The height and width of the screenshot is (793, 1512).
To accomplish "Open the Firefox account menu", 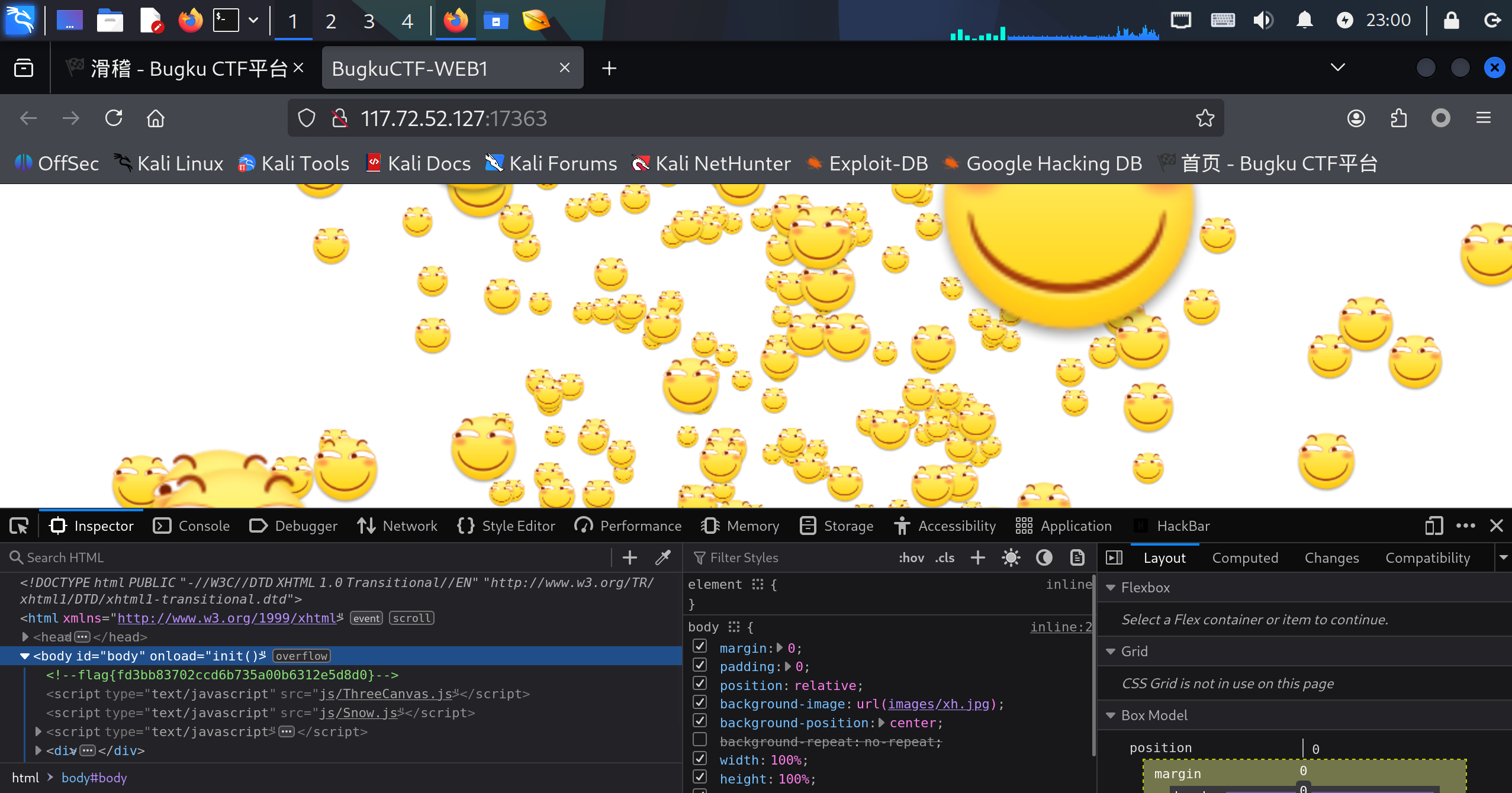I will coord(1356,118).
